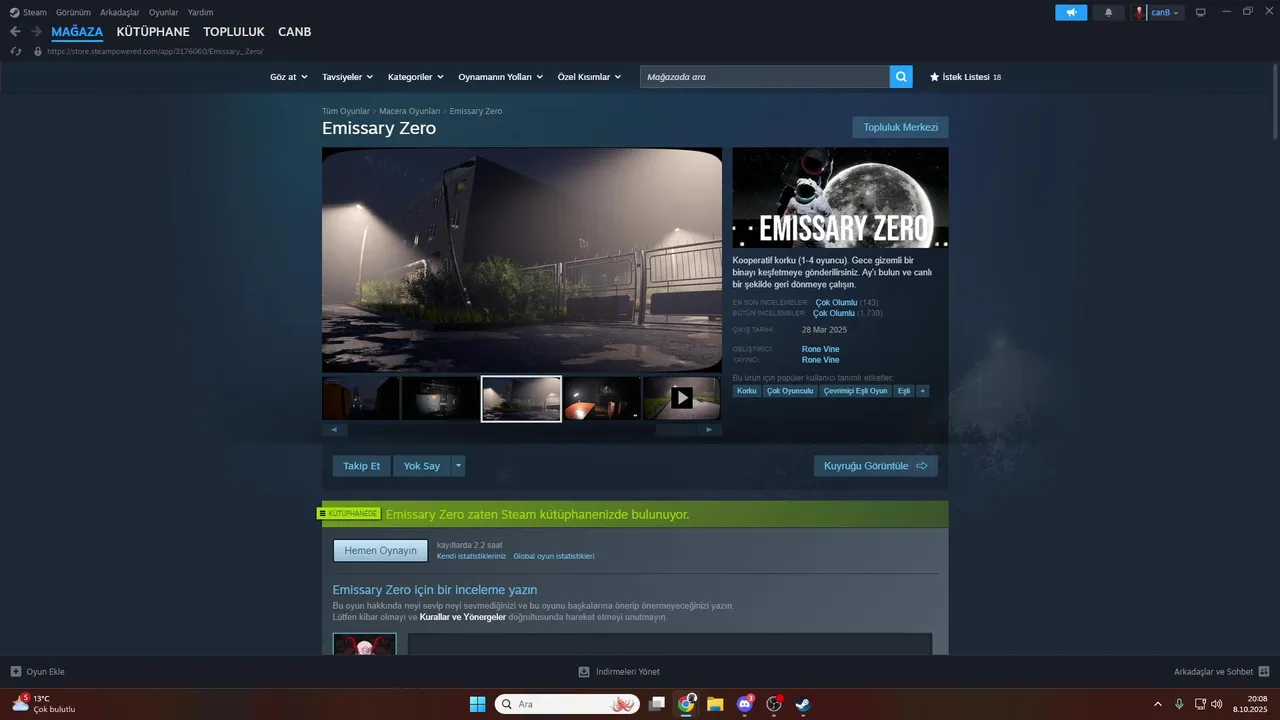Click the page vertical scrollbar
This screenshot has height=720, width=1280.
pos(1273,100)
